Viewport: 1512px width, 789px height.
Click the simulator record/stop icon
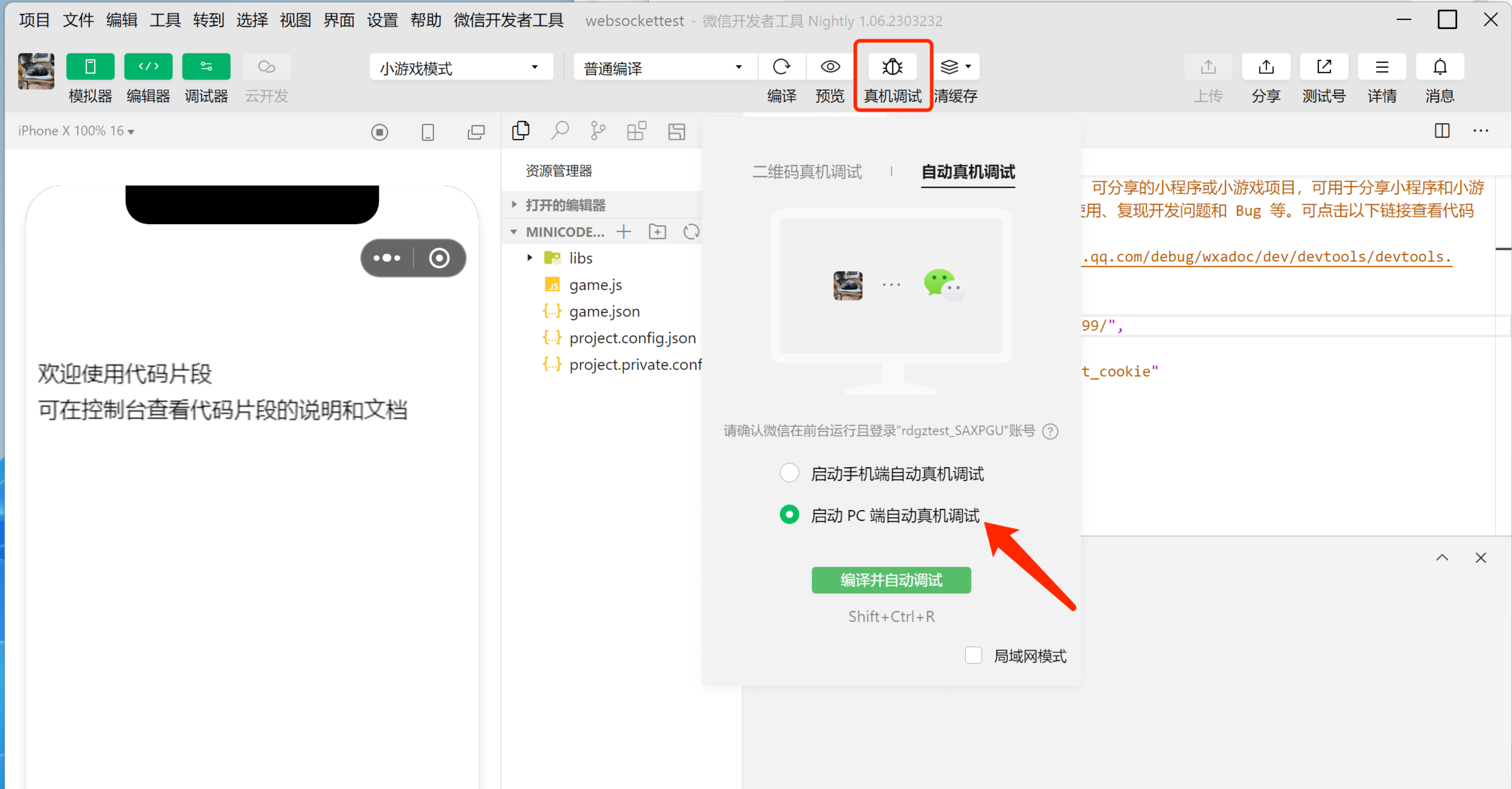click(x=380, y=132)
